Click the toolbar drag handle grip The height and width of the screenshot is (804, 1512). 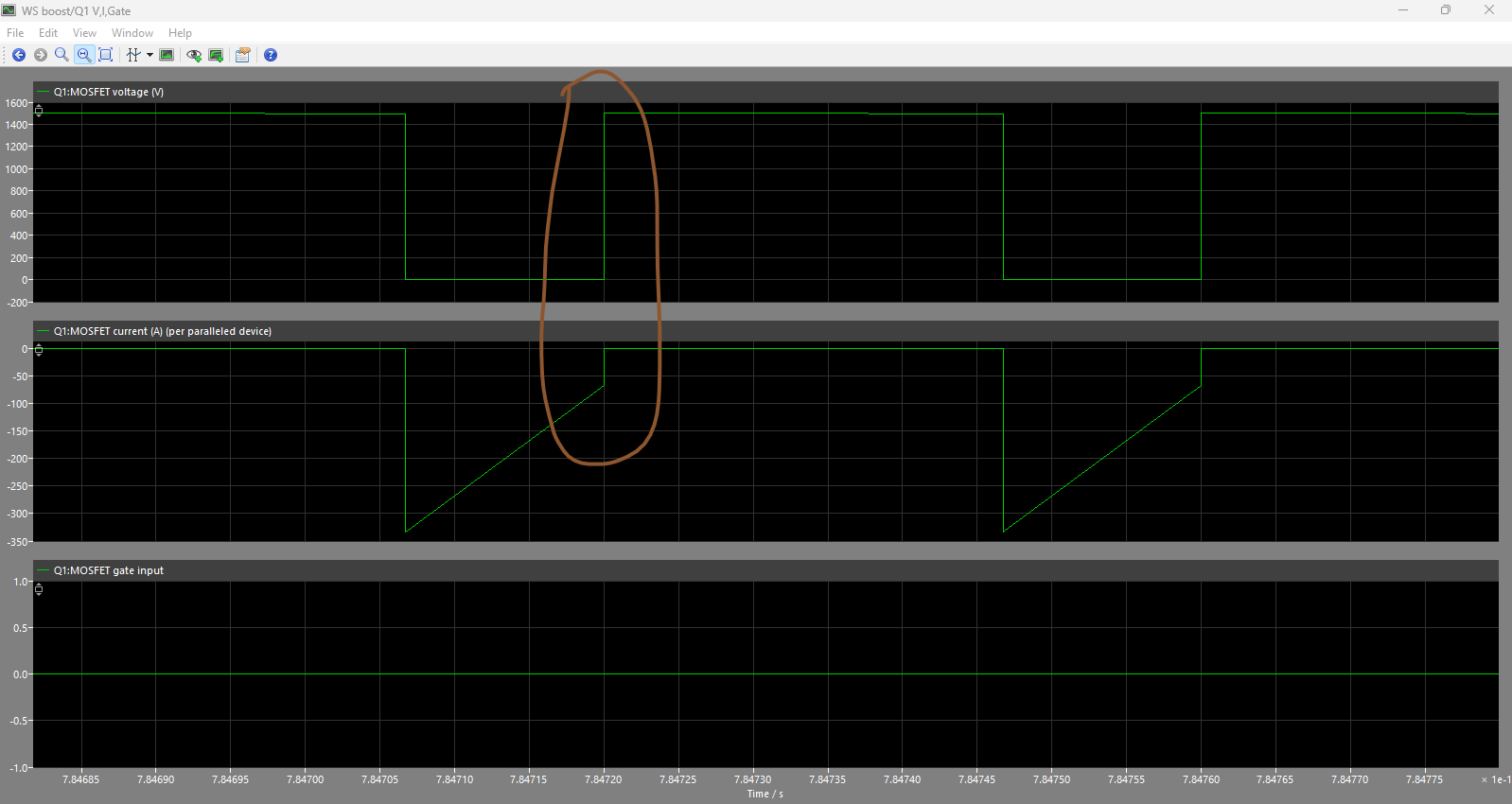(5, 55)
